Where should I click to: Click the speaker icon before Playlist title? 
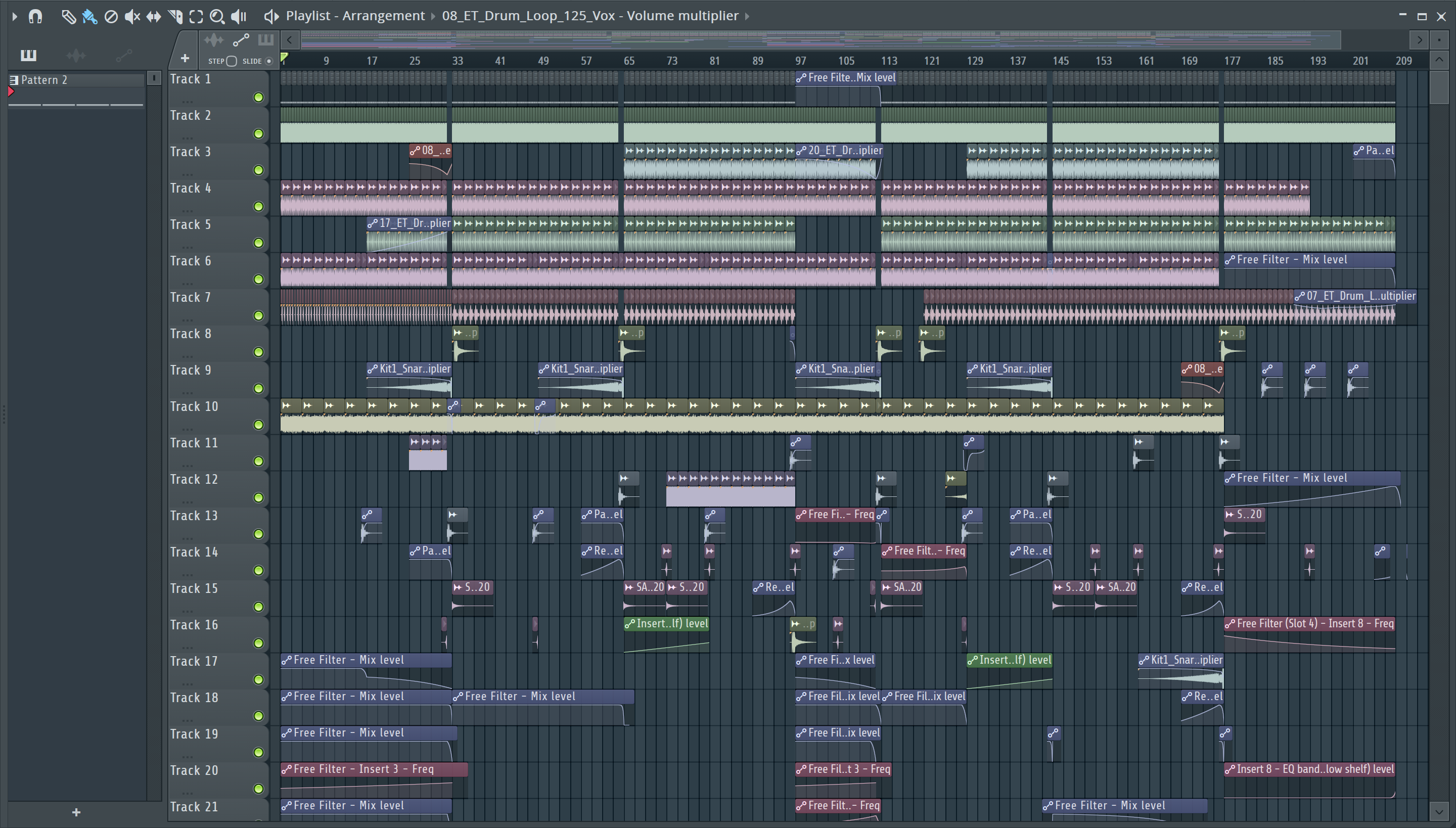(271, 17)
